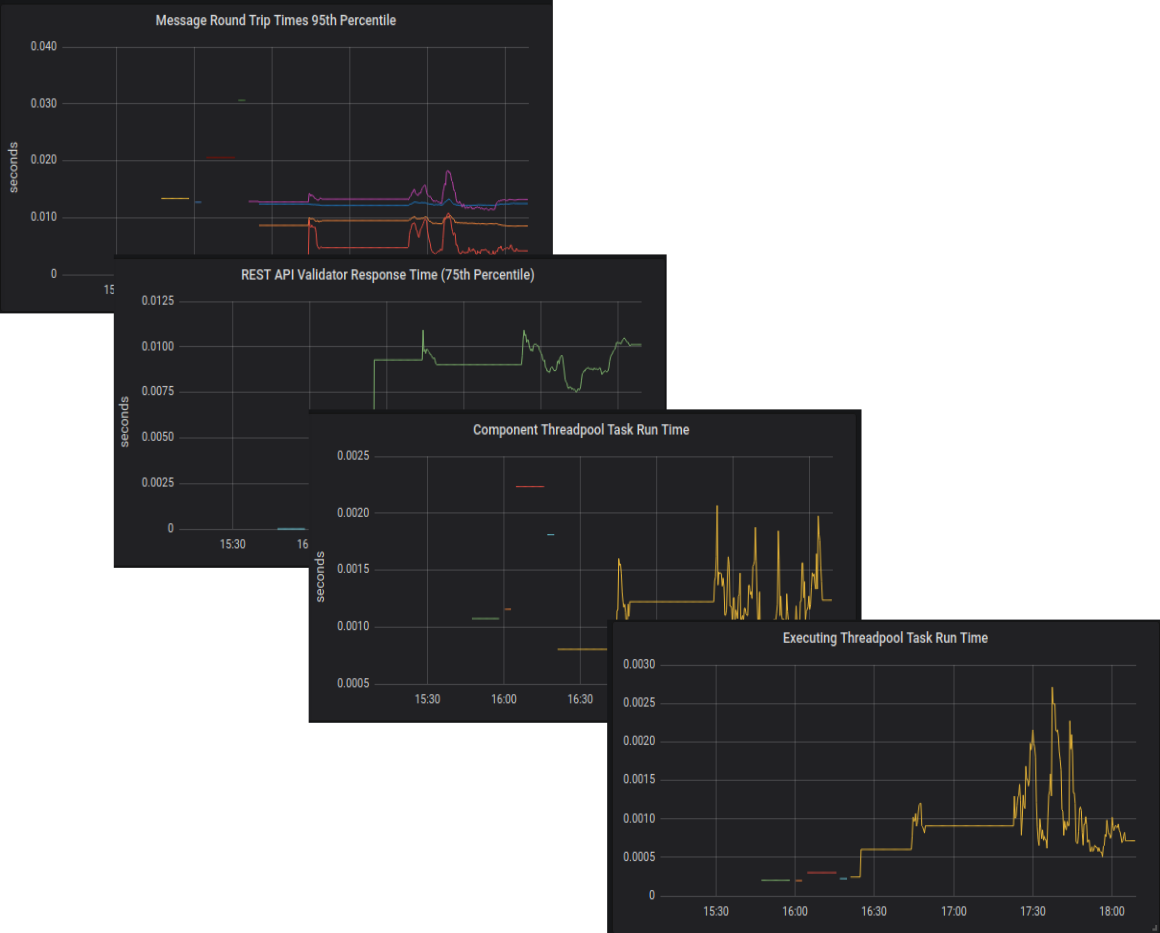Click the 0.0020 y-axis label in Component Threadpool panel

(351, 513)
